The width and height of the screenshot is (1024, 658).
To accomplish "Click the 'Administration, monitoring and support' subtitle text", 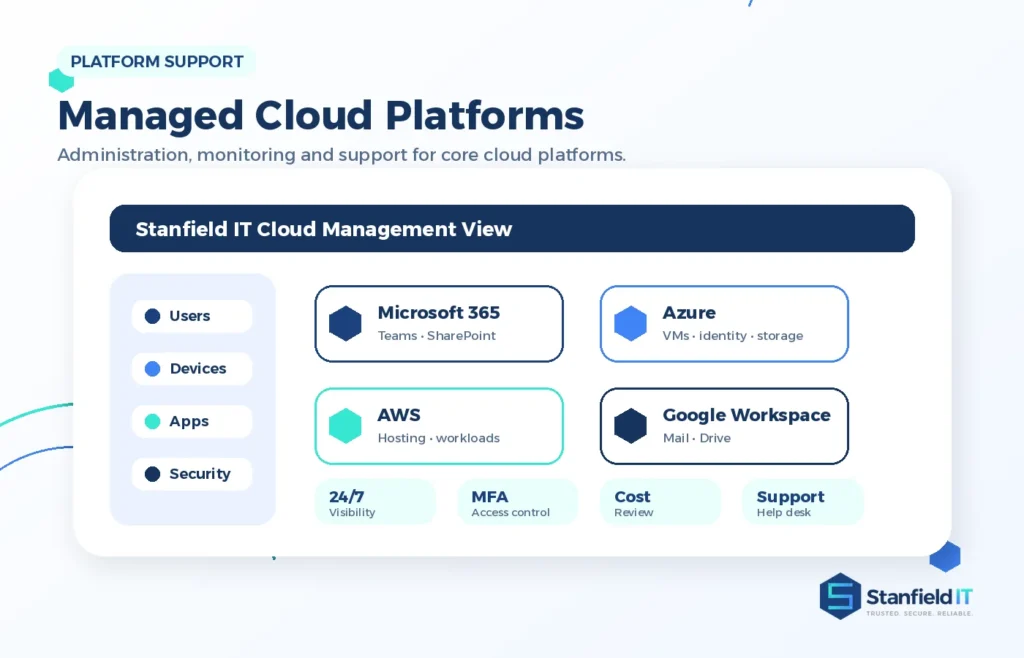I will click(x=342, y=155).
